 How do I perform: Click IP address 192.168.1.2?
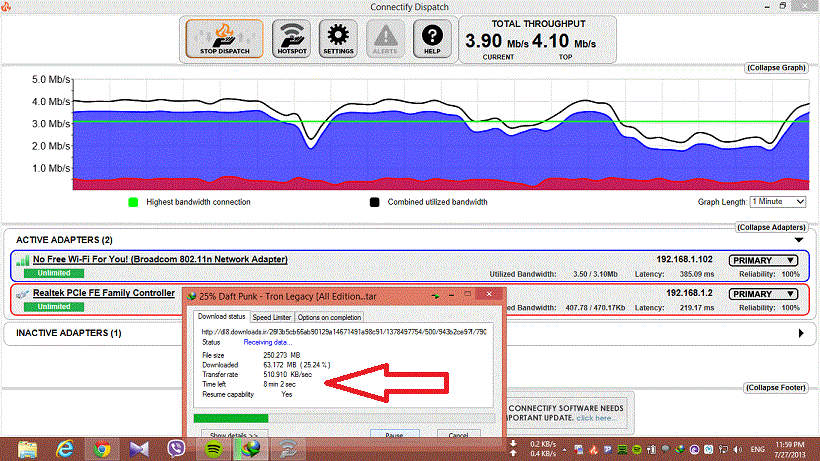point(689,293)
